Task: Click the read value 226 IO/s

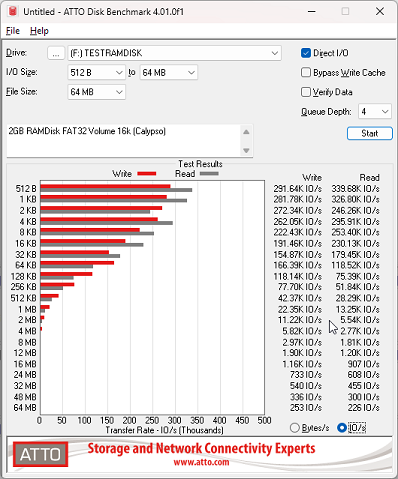Action: 363,407
